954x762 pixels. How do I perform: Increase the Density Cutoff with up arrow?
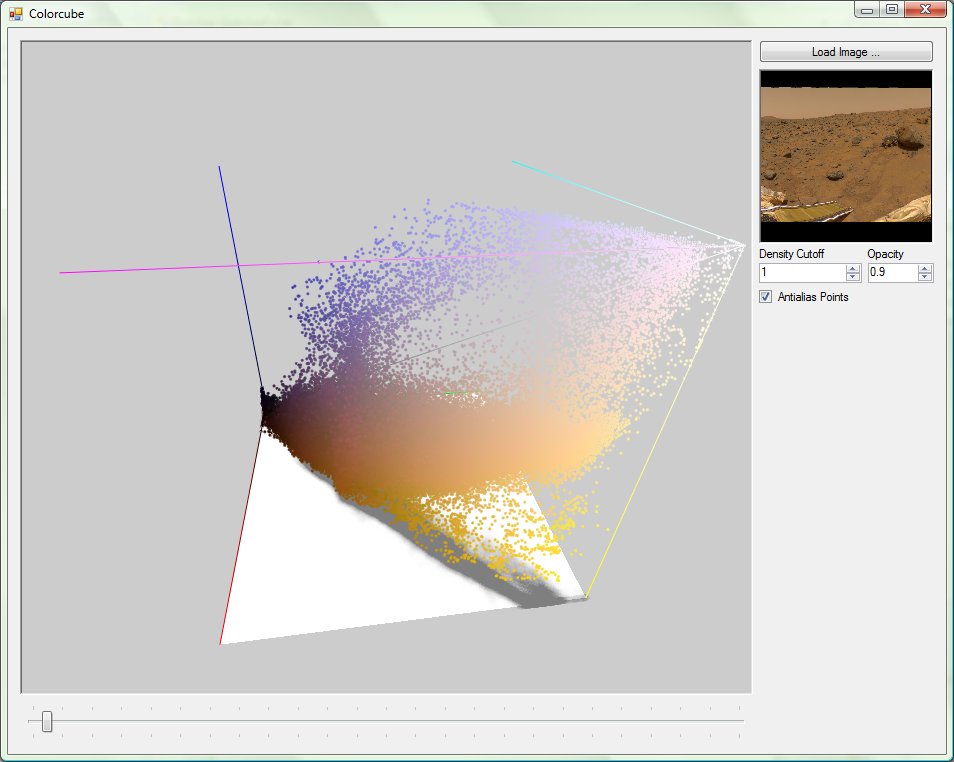click(x=853, y=268)
